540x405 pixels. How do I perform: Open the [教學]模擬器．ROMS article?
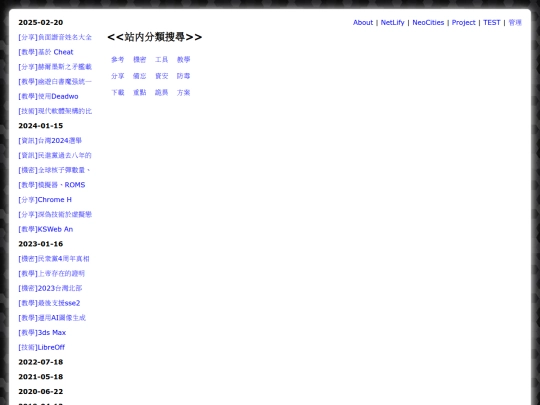click(52, 185)
